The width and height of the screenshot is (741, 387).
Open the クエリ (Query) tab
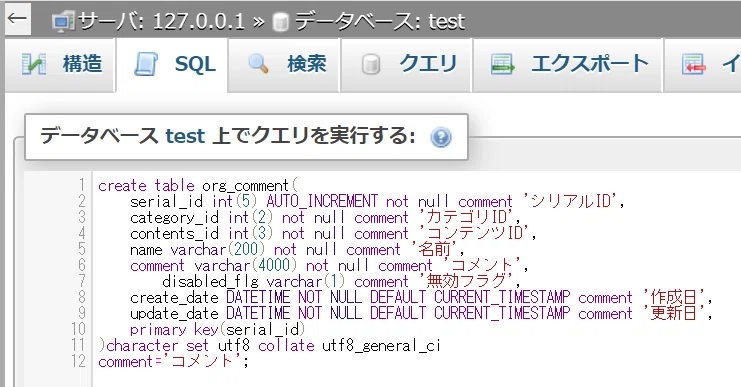tap(406, 65)
